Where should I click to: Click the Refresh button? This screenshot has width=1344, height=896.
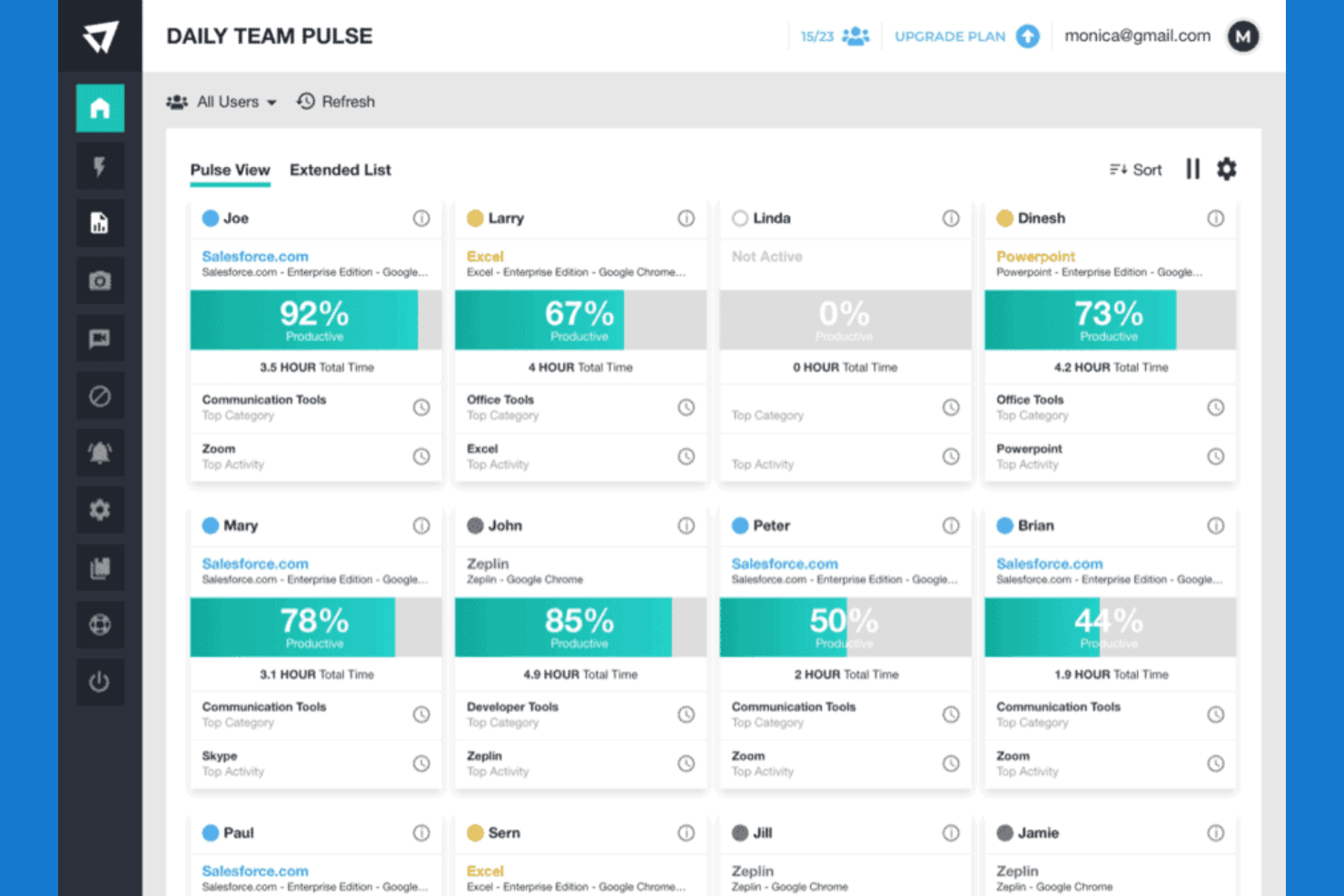(336, 102)
